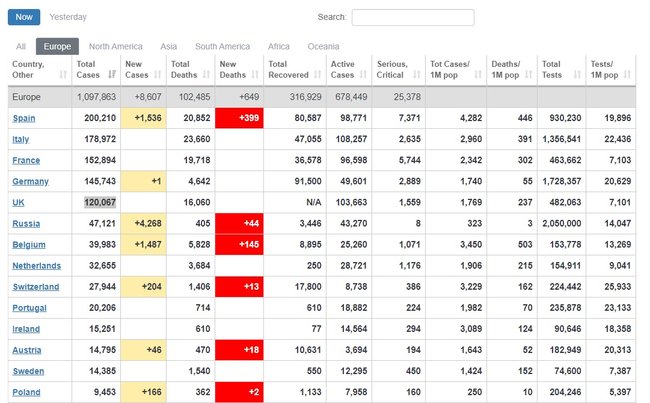The height and width of the screenshot is (403, 650).
Task: Sort by the New Cases column icon
Action: (158, 75)
